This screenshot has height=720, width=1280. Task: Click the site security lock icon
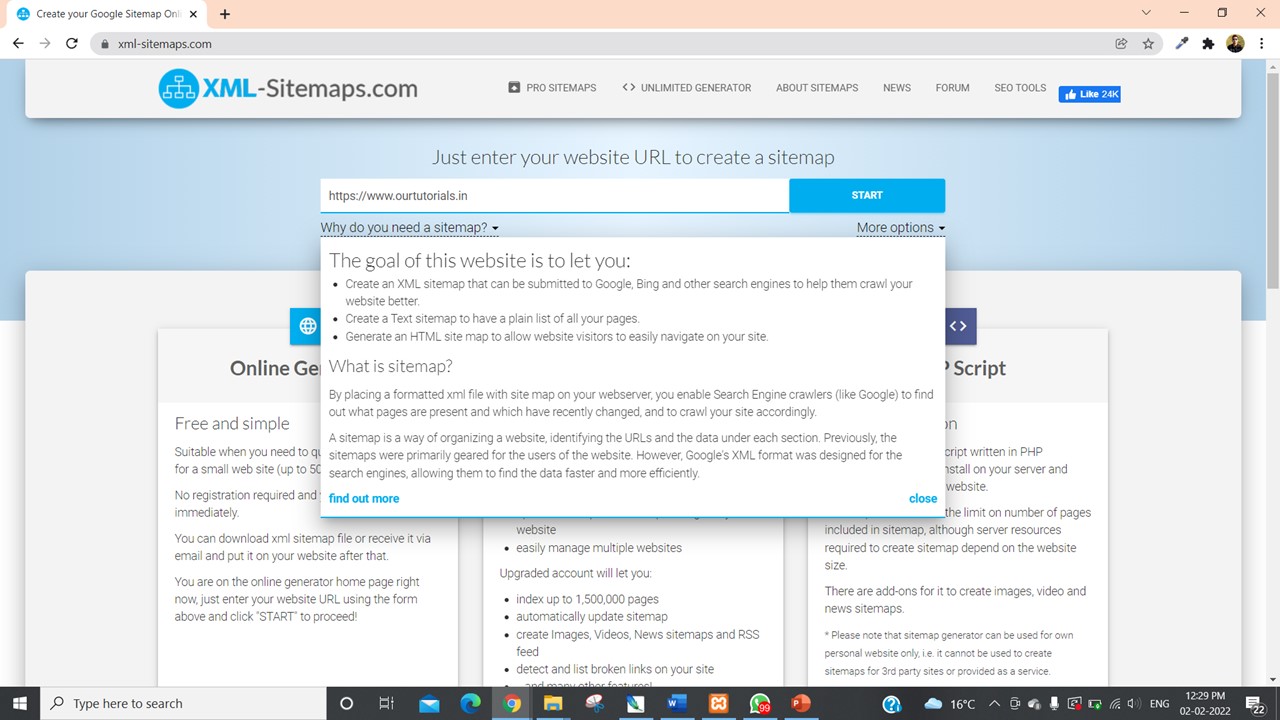coord(105,44)
